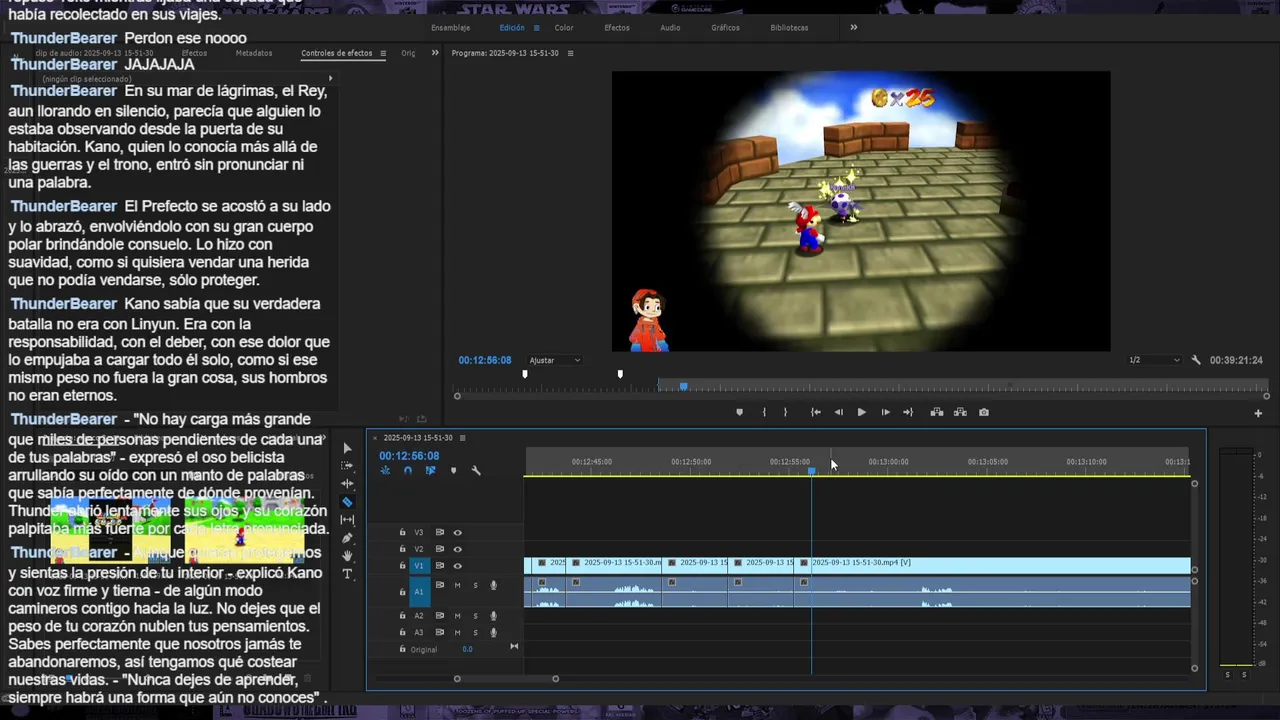The height and width of the screenshot is (720, 1280).
Task: Open Controles de efectos panel menu
Action: tap(383, 53)
